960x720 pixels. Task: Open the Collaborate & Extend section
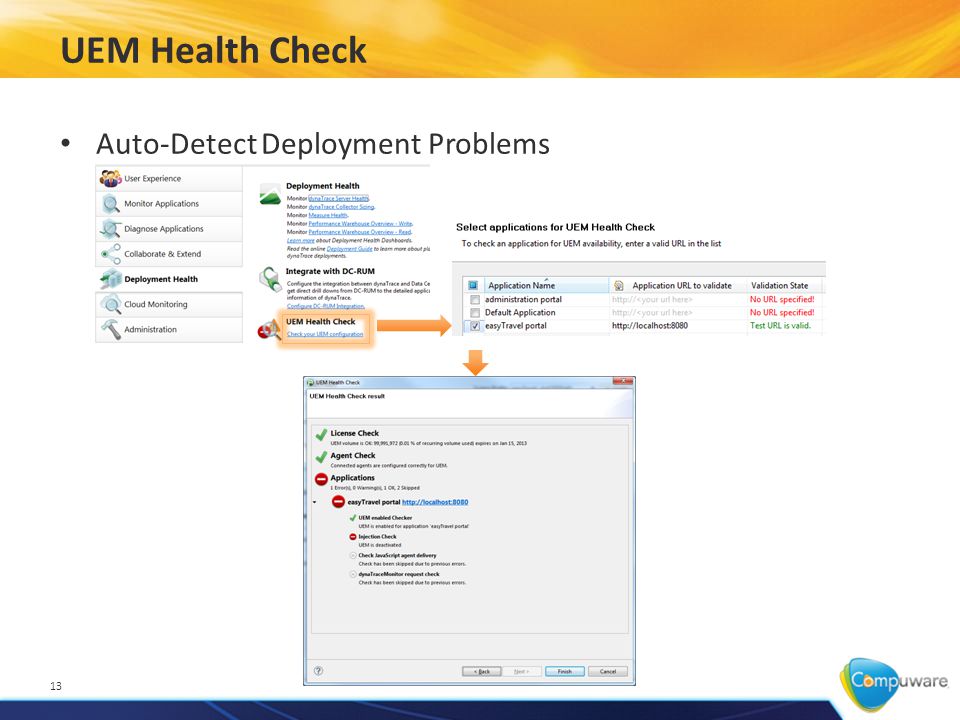(x=169, y=253)
